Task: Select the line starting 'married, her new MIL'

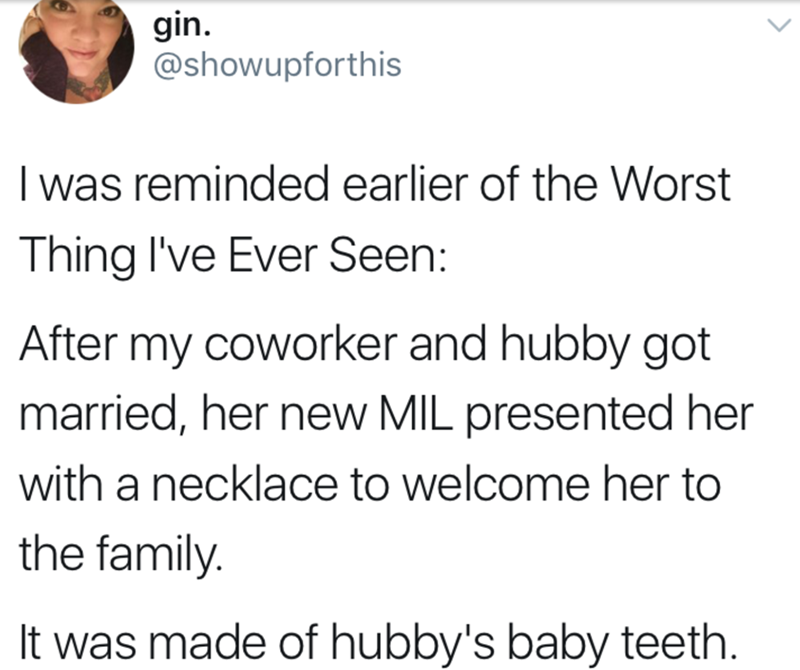Action: [x=386, y=414]
